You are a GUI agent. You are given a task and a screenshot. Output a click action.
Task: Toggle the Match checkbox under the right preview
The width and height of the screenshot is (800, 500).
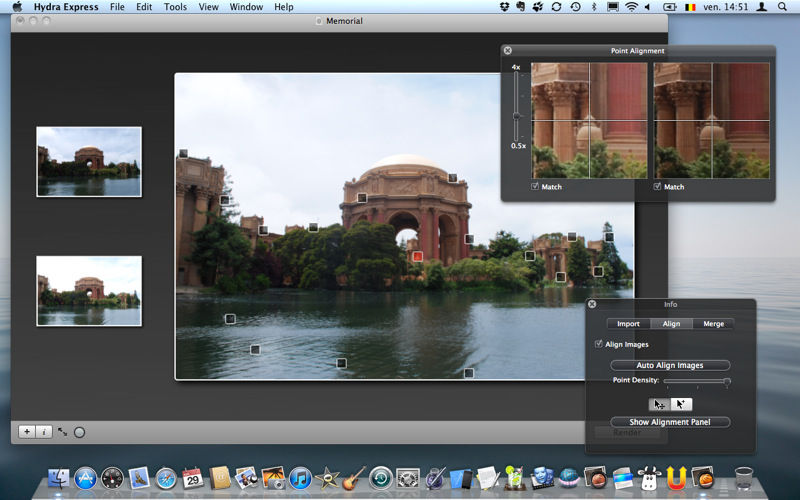(658, 187)
